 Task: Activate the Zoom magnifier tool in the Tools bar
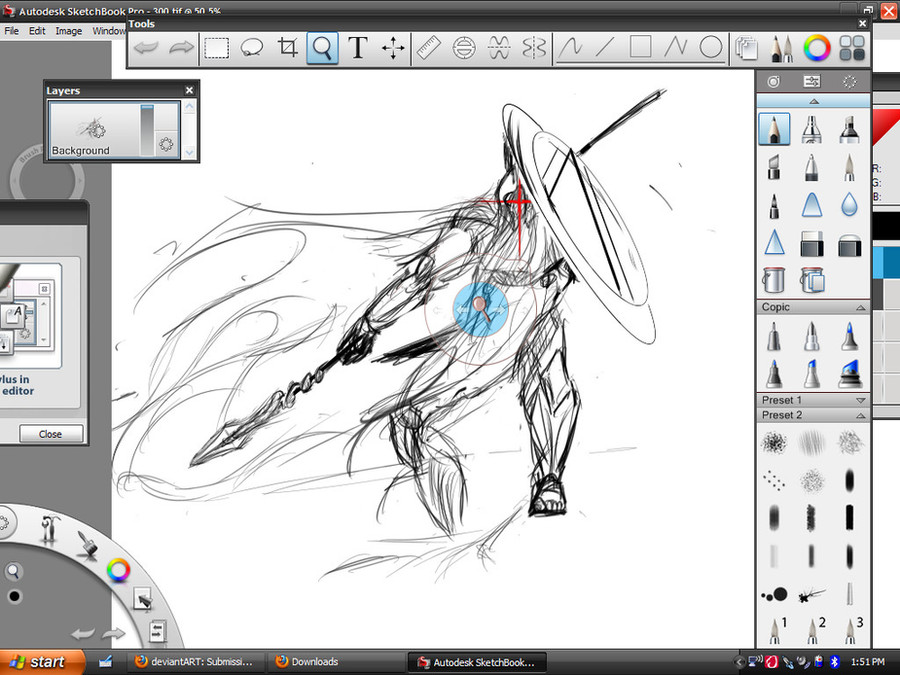pyautogui.click(x=322, y=48)
